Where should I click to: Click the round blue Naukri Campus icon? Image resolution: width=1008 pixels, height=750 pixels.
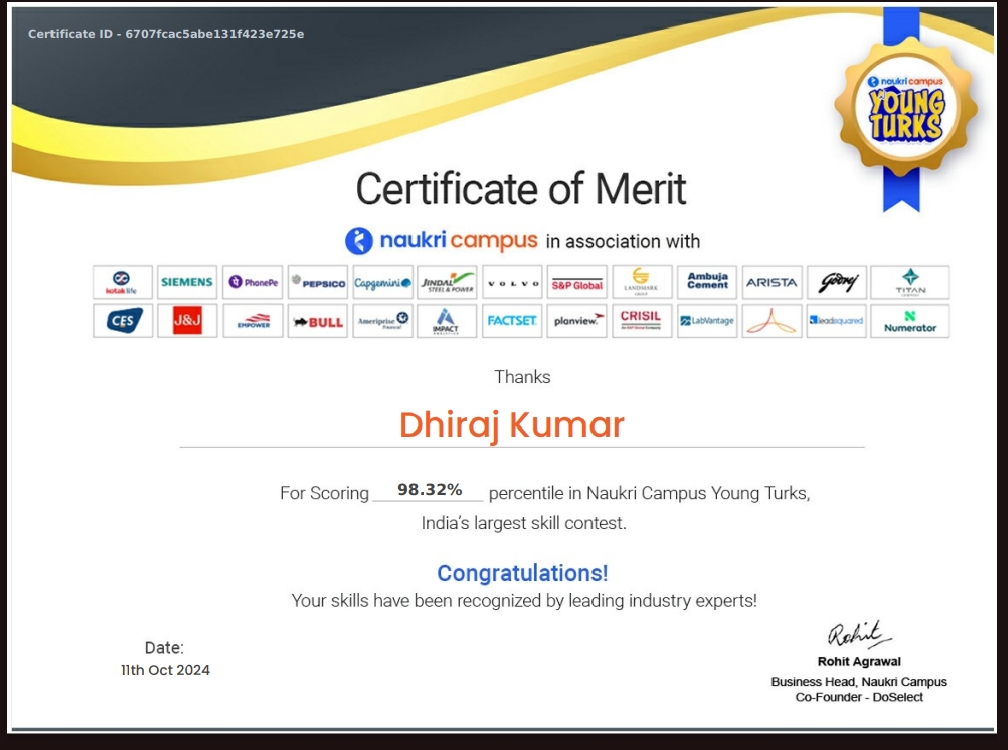359,241
